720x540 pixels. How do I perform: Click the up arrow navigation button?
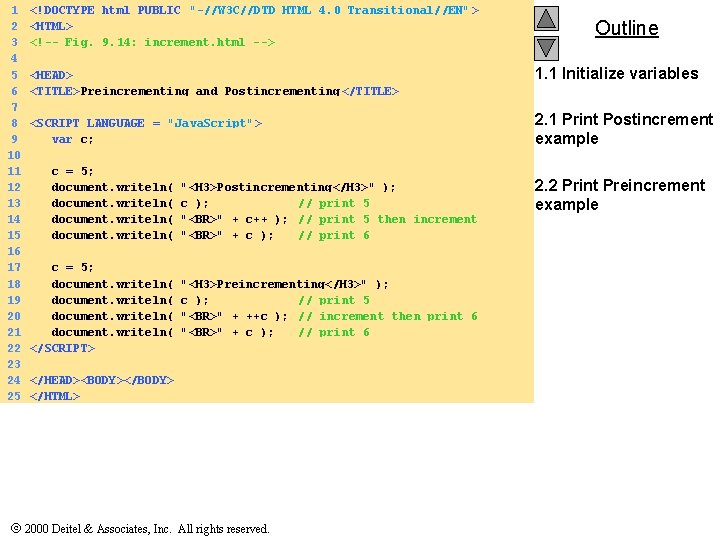(x=546, y=18)
